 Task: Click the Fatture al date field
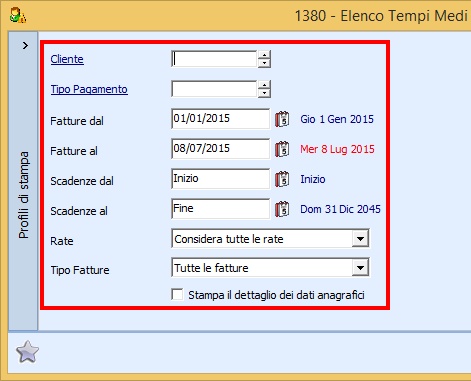pos(221,149)
